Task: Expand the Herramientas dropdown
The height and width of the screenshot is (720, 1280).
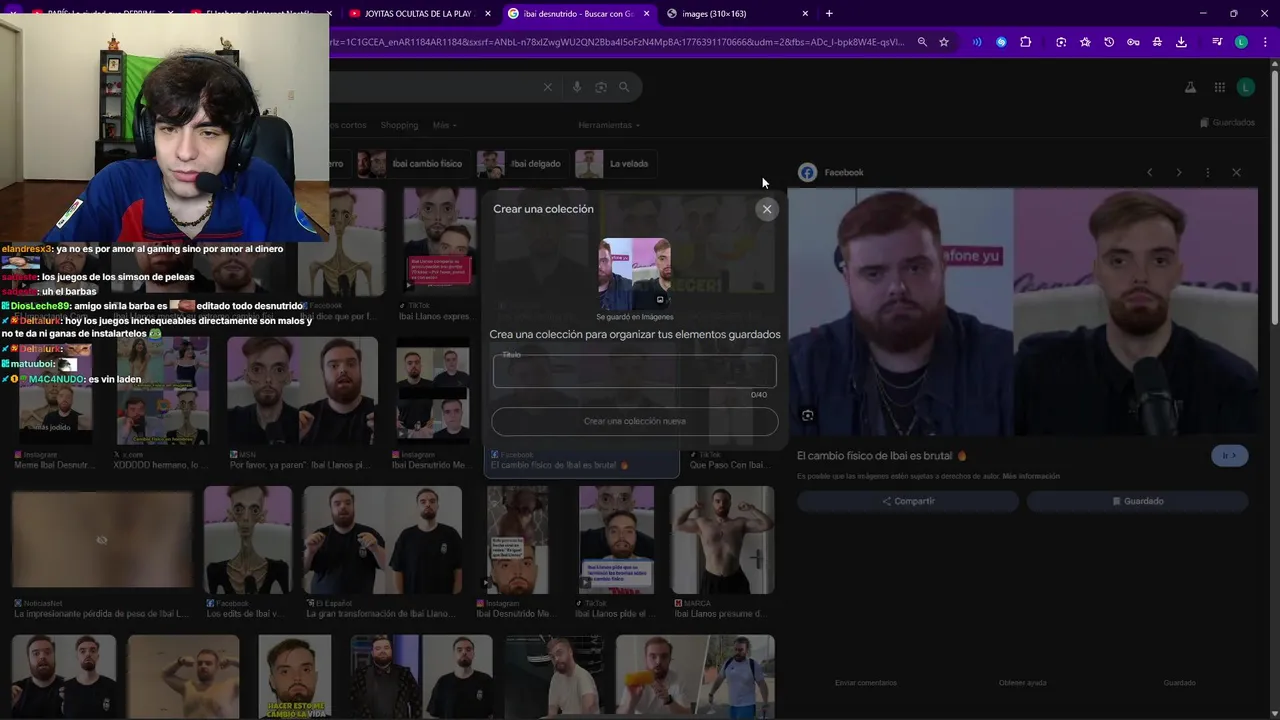Action: [x=609, y=125]
